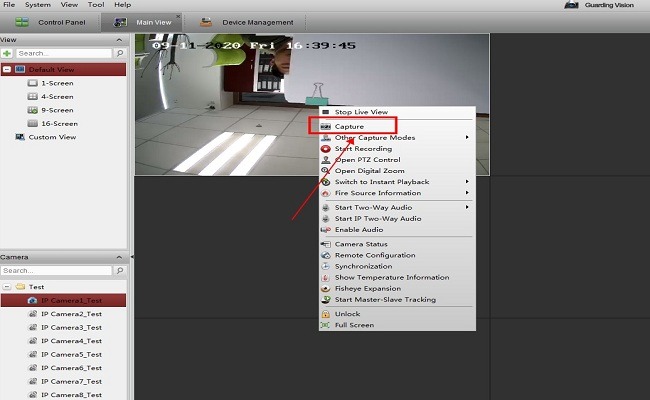The height and width of the screenshot is (400, 650).
Task: Choose the 9-Screen layout icon
Action: tap(32, 110)
